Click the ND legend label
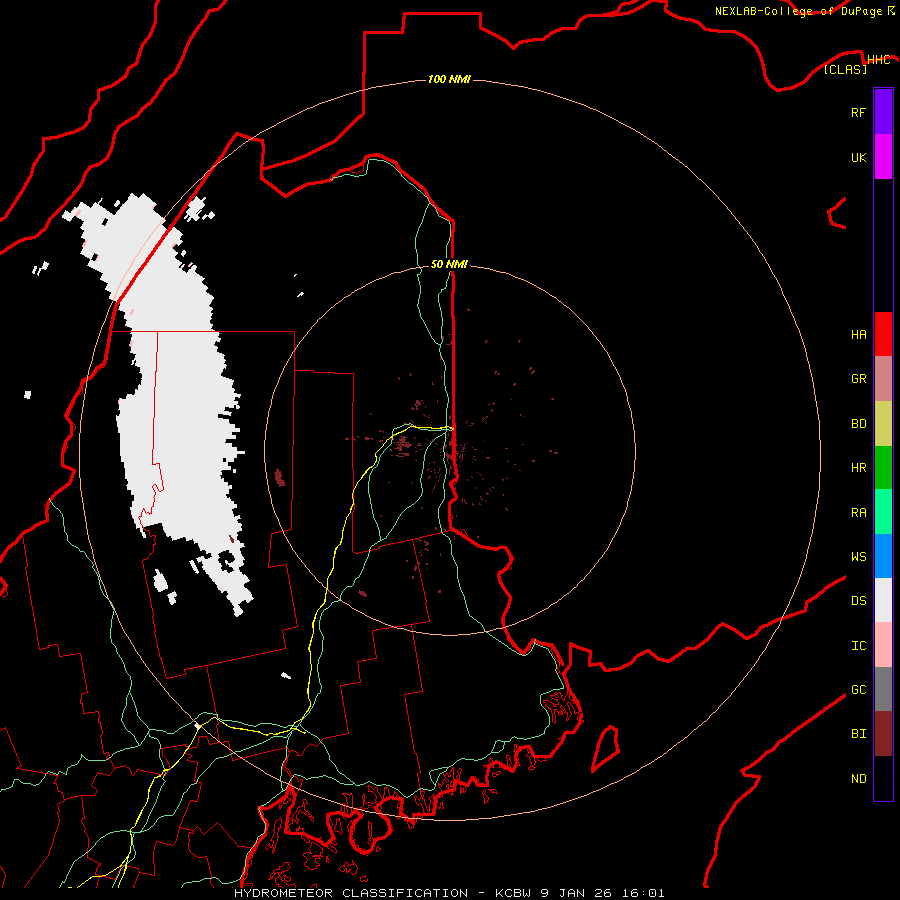 click(858, 779)
